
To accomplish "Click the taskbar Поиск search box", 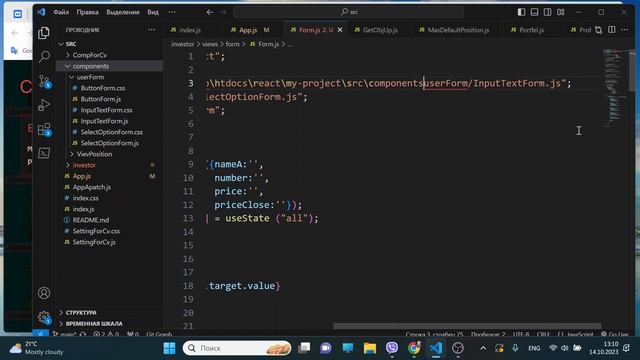I will [x=237, y=348].
